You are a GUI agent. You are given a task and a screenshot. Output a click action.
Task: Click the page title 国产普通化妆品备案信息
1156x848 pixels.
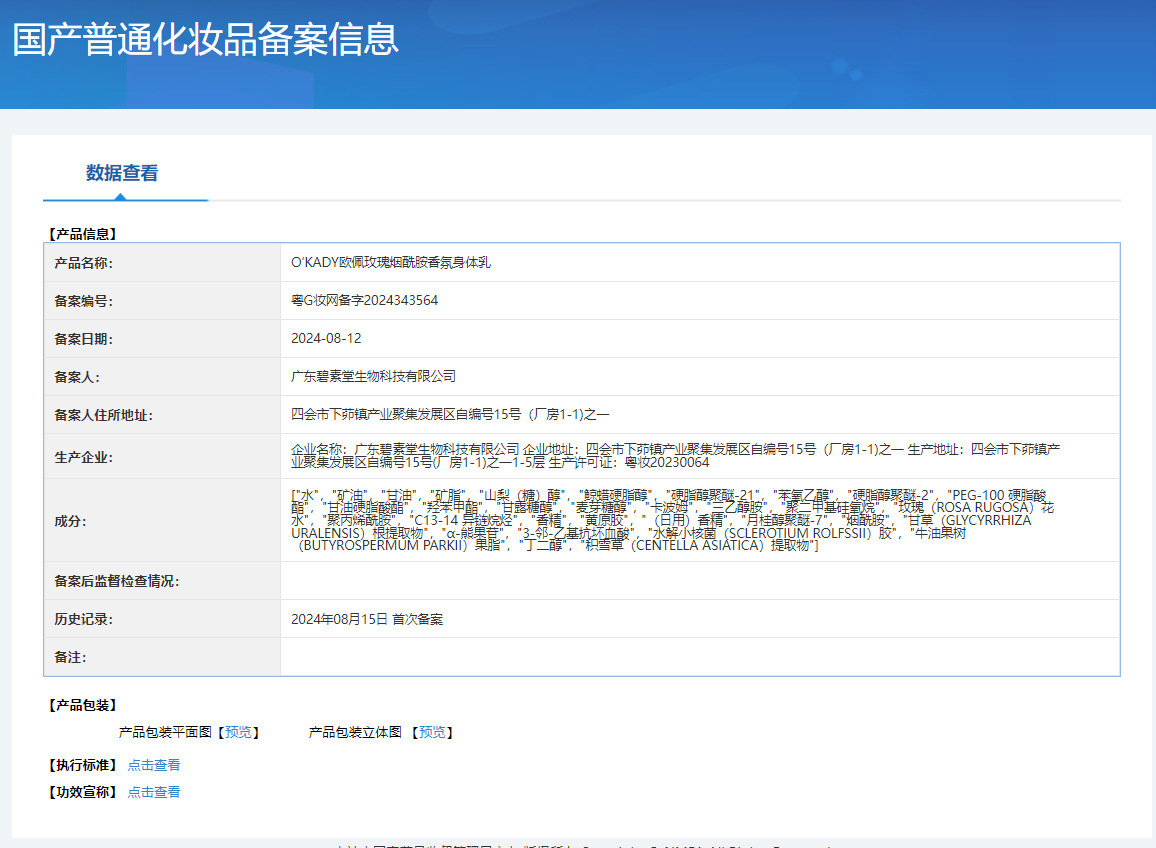[x=205, y=39]
